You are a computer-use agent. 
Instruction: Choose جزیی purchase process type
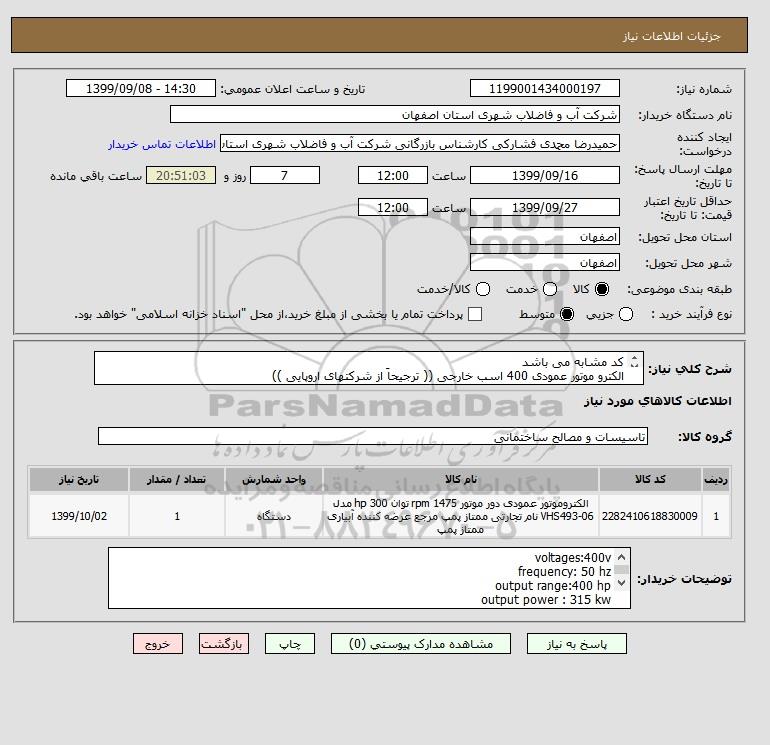[626, 314]
